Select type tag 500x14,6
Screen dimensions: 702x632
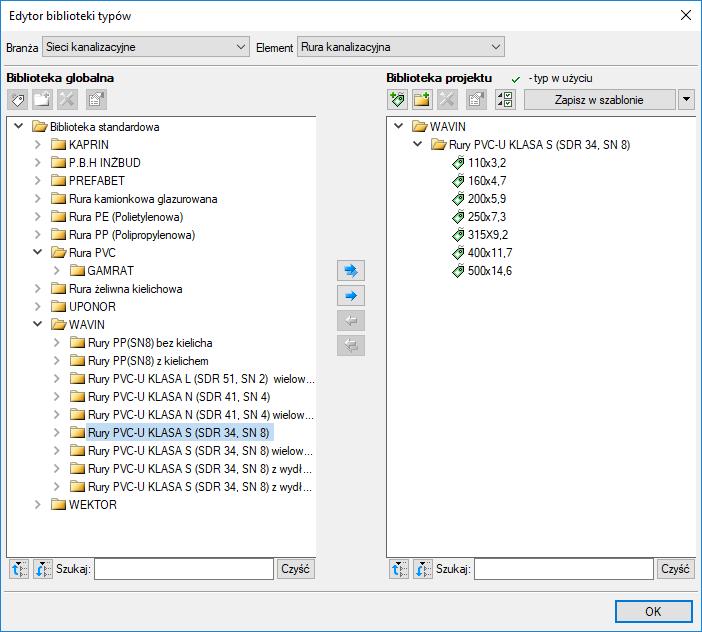tap(482, 271)
